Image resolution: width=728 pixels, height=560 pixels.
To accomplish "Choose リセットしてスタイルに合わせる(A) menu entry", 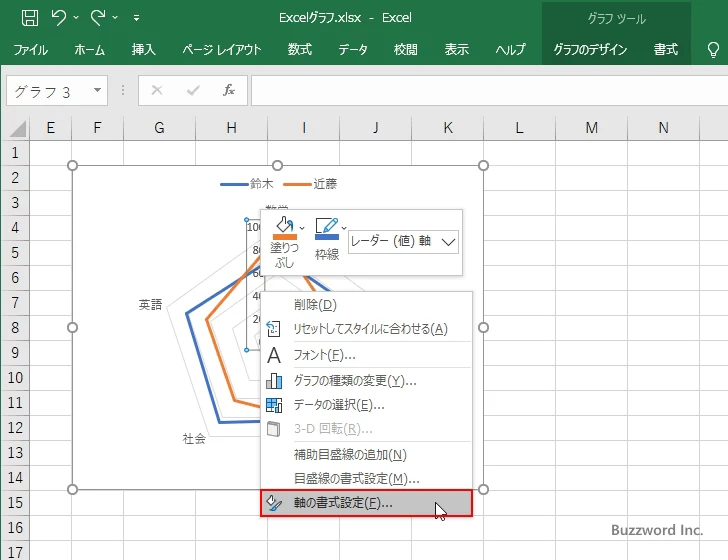I will point(367,329).
